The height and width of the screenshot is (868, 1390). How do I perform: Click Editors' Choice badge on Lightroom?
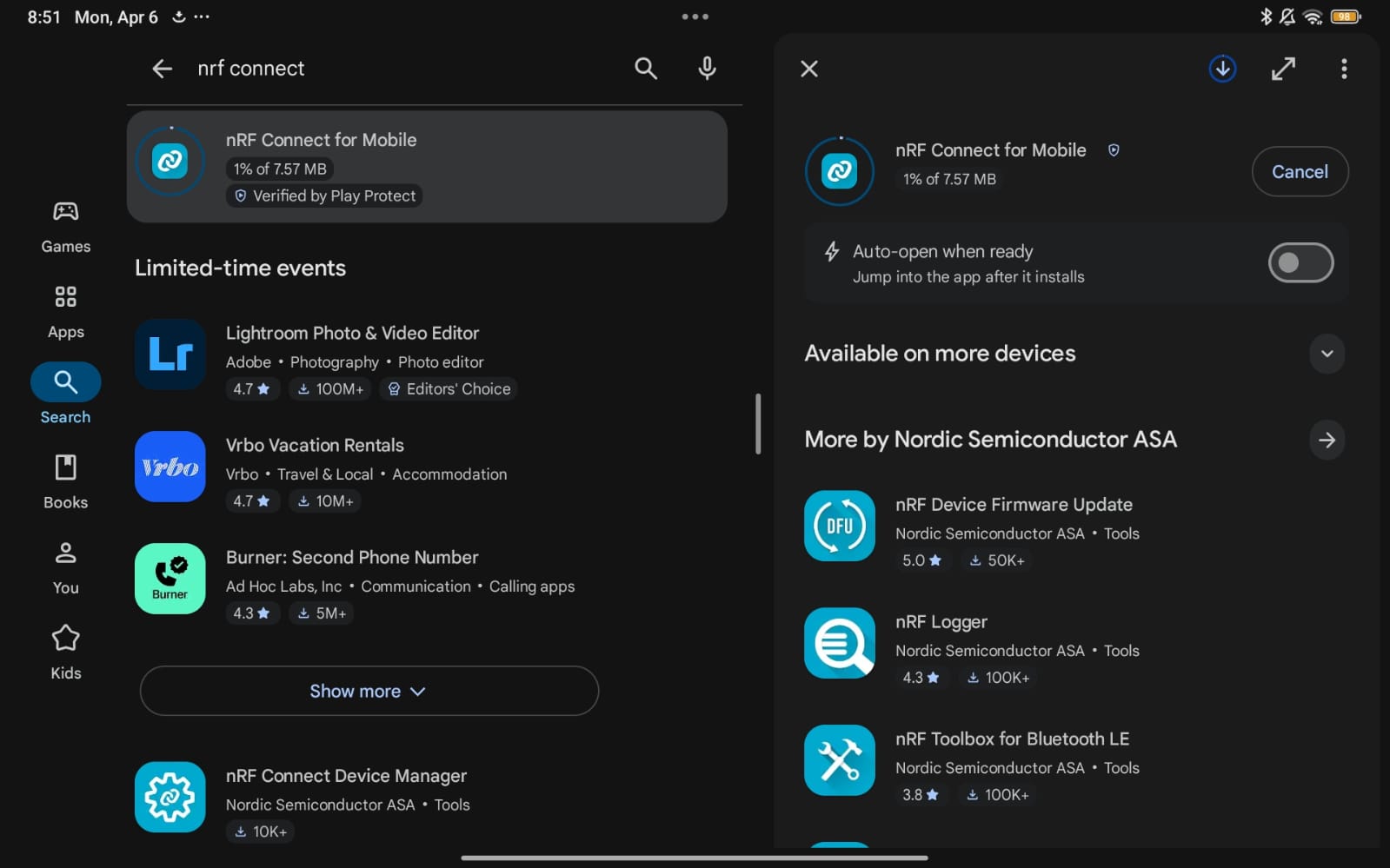449,389
